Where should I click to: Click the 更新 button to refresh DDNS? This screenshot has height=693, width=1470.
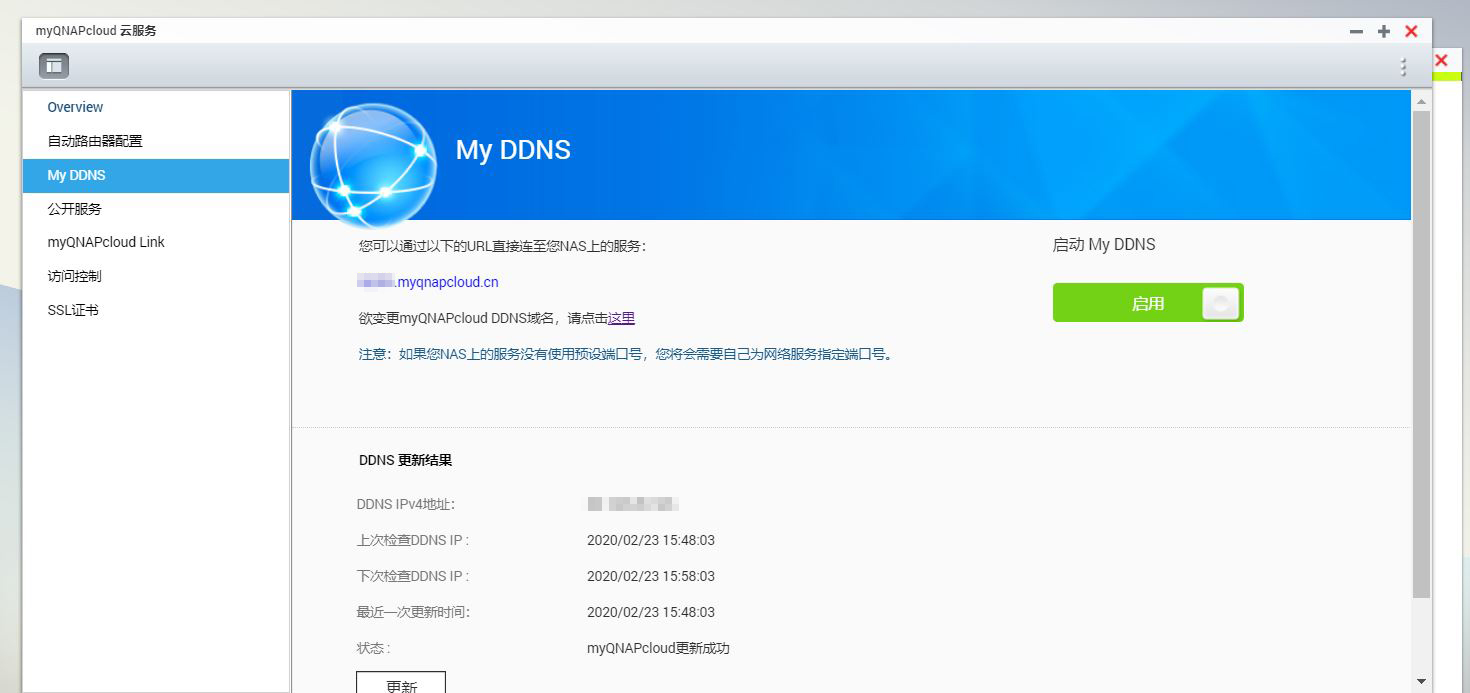[401, 683]
